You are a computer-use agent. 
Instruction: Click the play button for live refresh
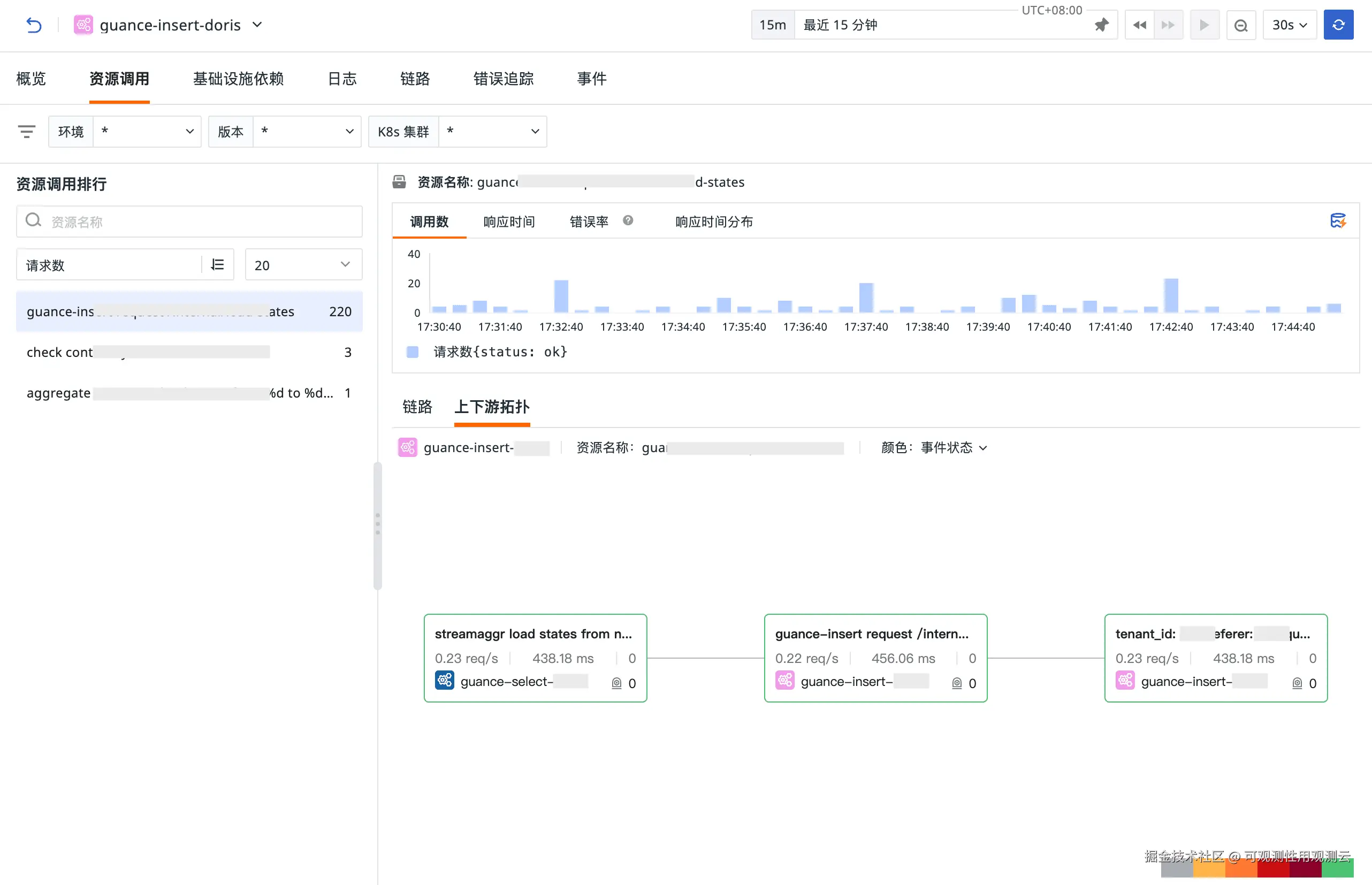pyautogui.click(x=1204, y=25)
